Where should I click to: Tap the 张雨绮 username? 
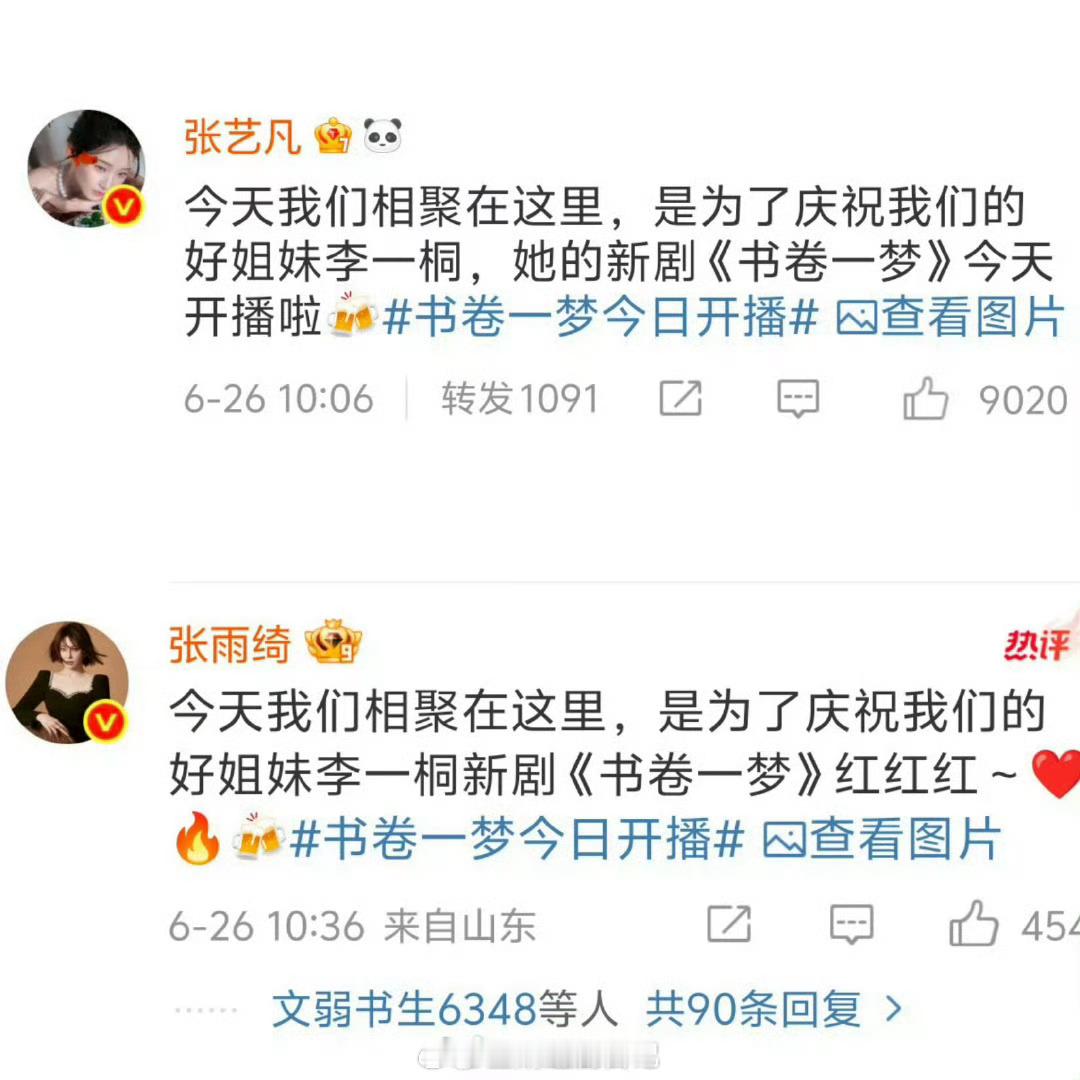[x=230, y=644]
